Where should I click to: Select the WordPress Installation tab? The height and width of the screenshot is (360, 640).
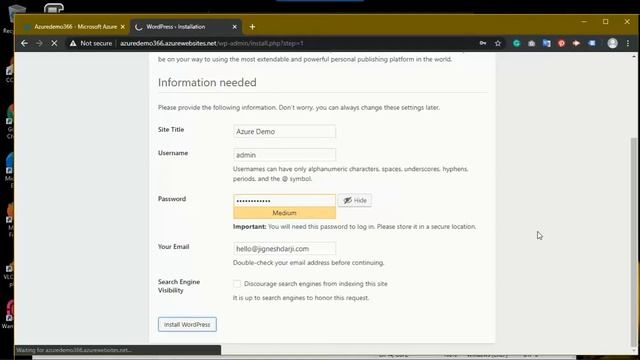[x=186, y=27]
